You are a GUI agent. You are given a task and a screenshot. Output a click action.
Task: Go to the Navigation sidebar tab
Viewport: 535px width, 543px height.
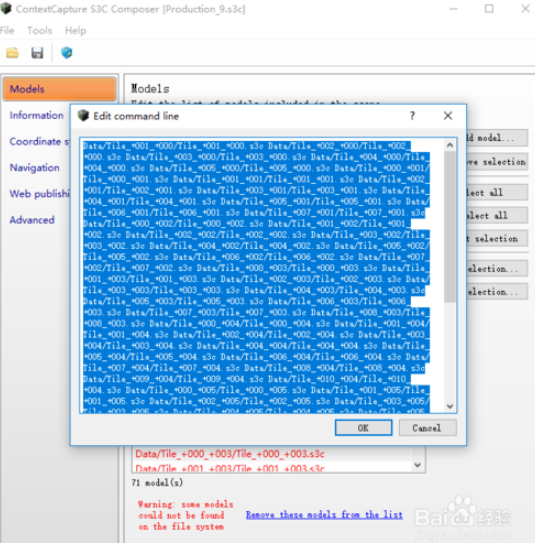tap(34, 168)
